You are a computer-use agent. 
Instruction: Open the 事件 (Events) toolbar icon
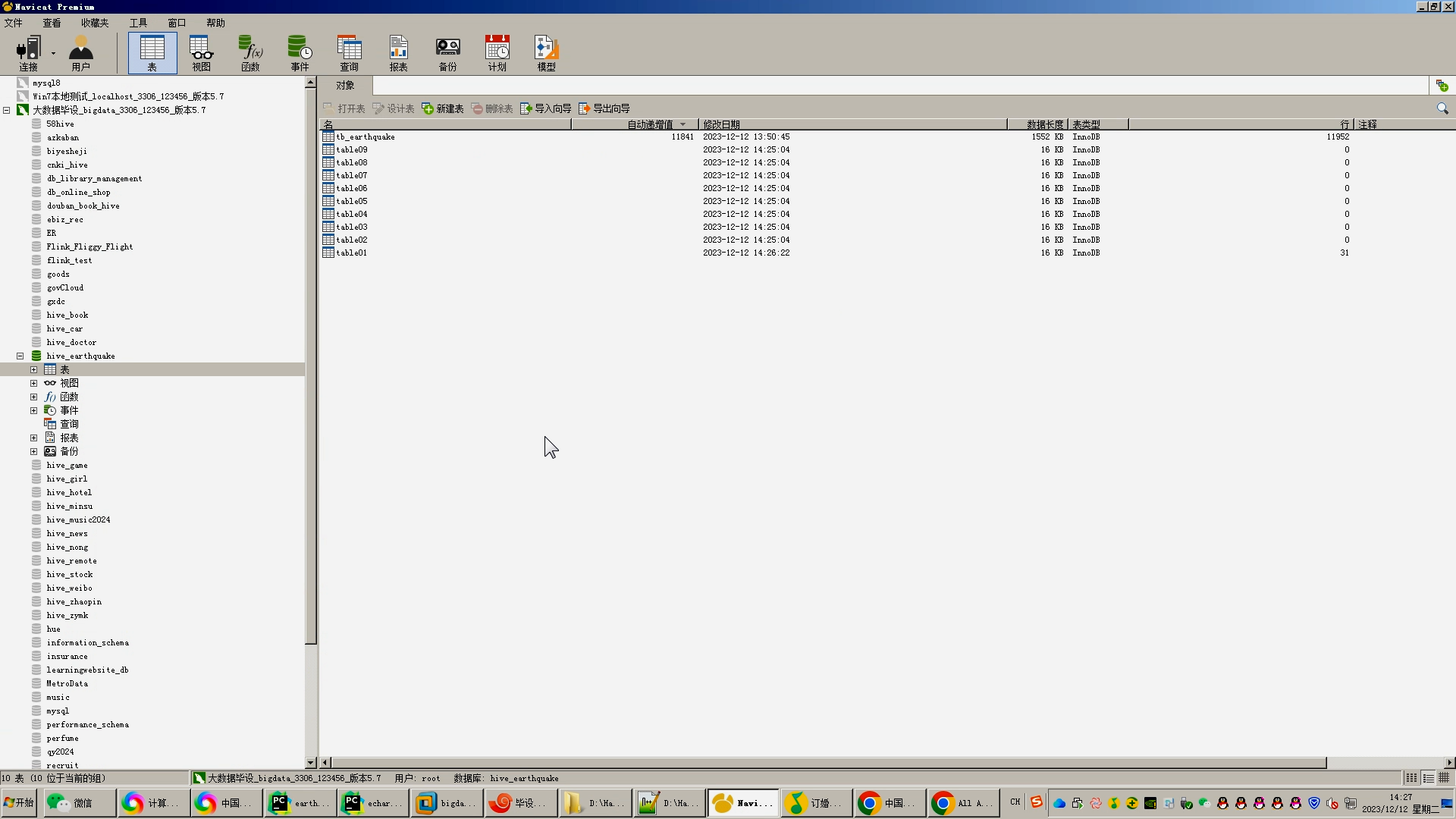click(300, 53)
